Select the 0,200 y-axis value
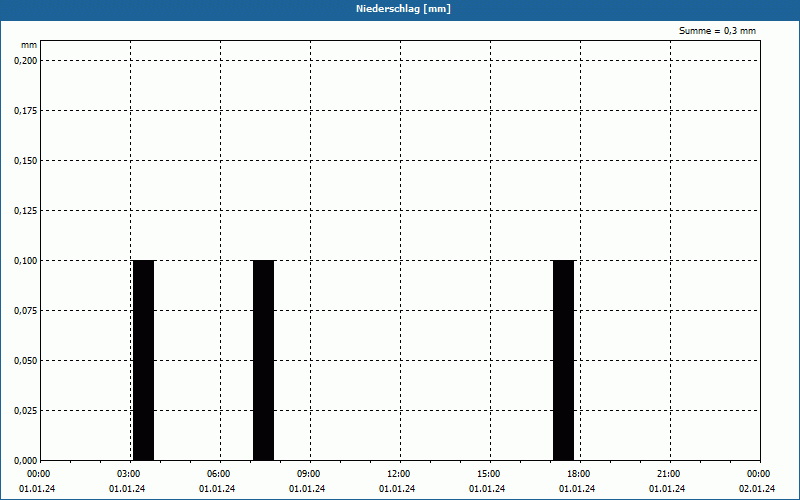800x500 pixels. pos(26,61)
